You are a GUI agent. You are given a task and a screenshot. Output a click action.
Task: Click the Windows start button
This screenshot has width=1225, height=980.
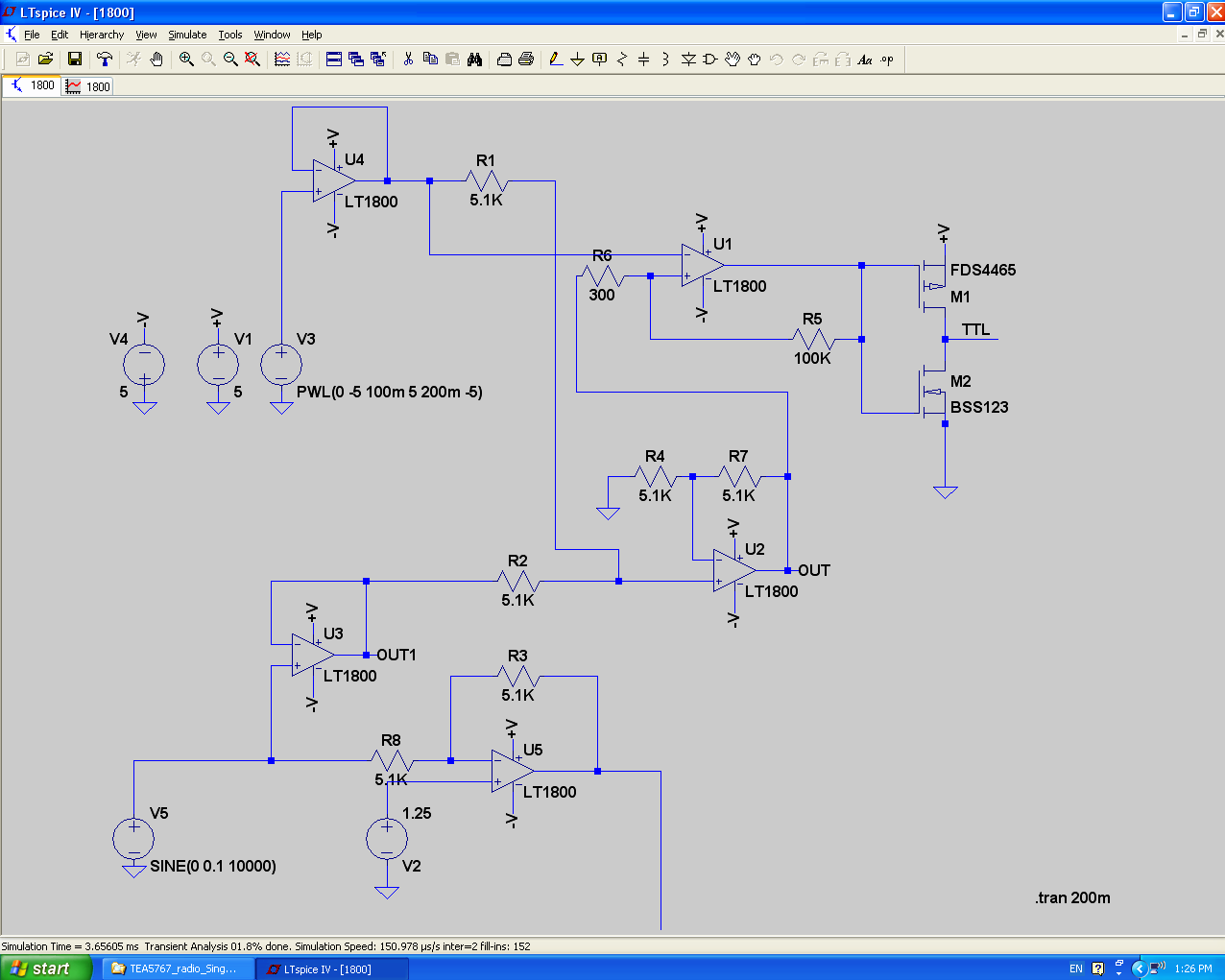46,968
